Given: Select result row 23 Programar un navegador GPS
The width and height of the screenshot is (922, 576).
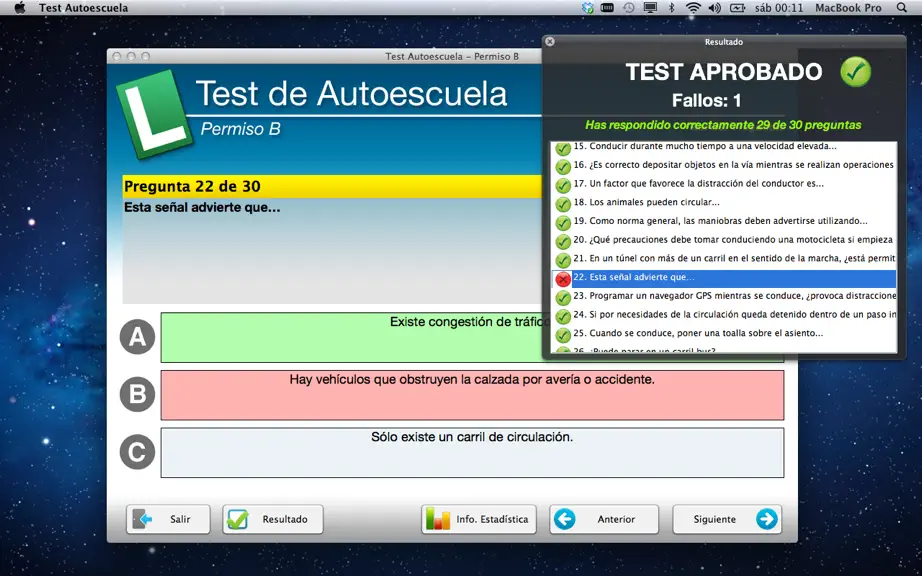Looking at the screenshot, I should click(x=724, y=296).
